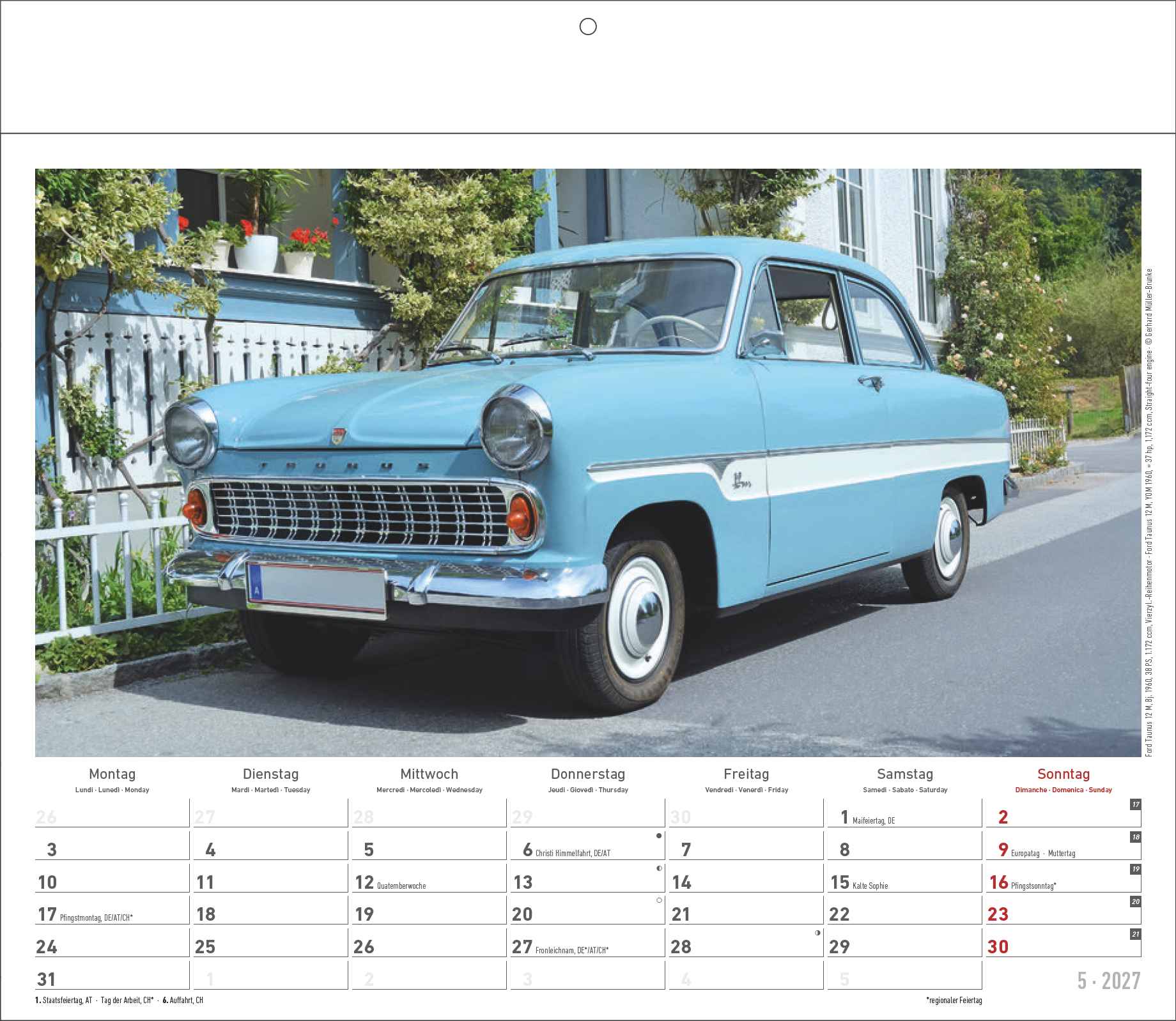Viewport: 1176px width, 1021px height.
Task: Click the hanging hole circle at the top
Action: [x=588, y=26]
